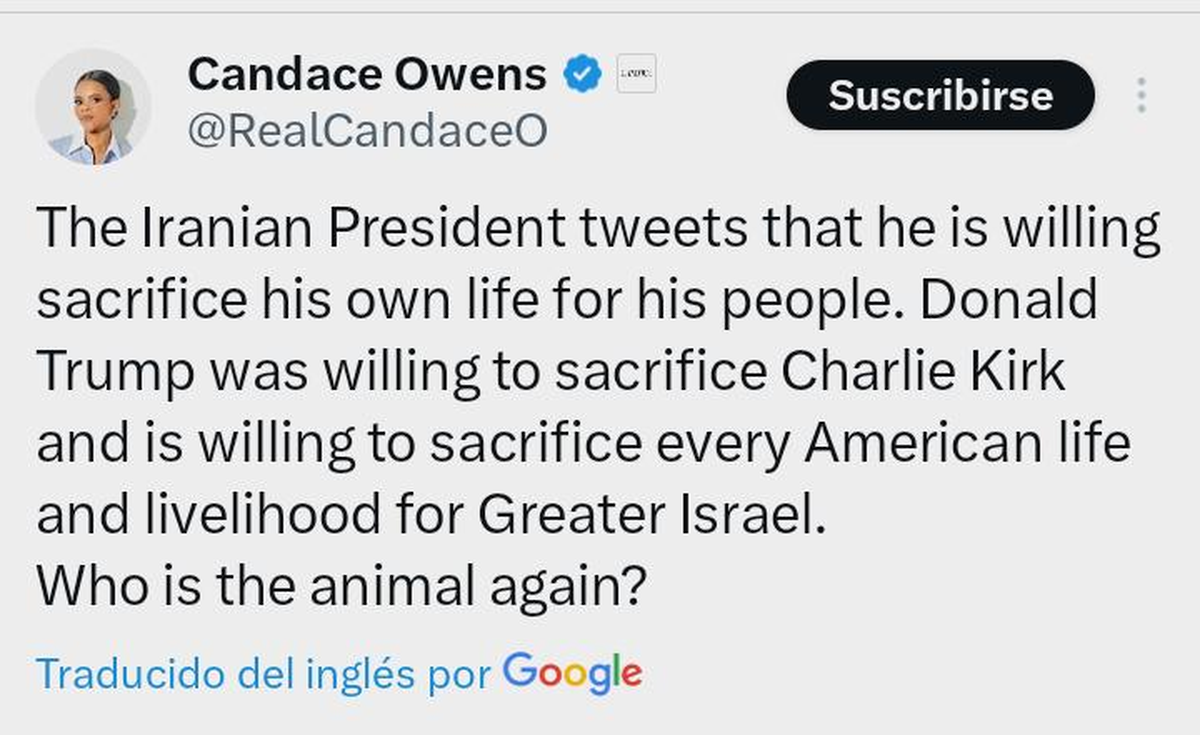Click the word "tweets" in the first line

(x=660, y=229)
